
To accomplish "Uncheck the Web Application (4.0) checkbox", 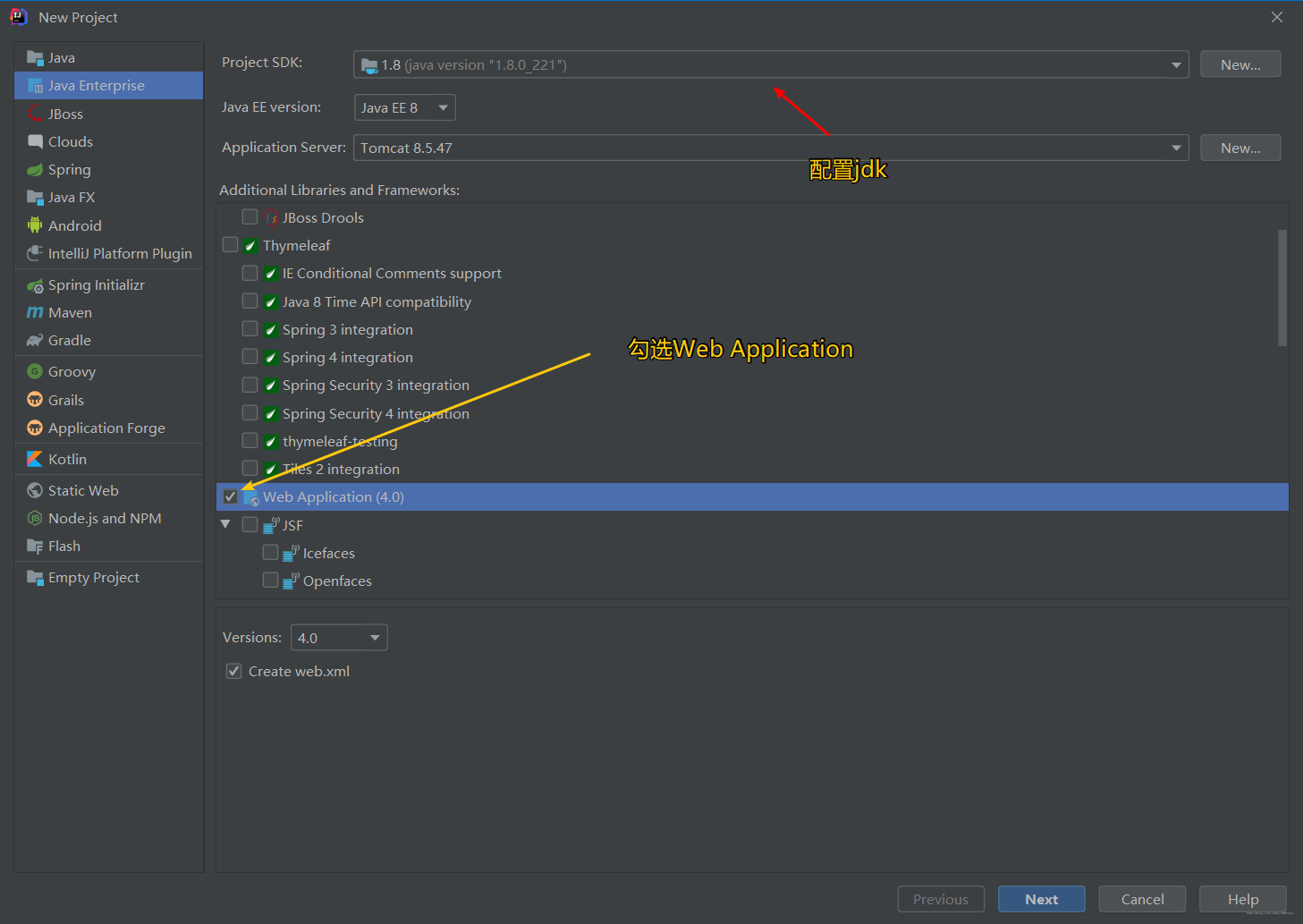I will coord(230,496).
